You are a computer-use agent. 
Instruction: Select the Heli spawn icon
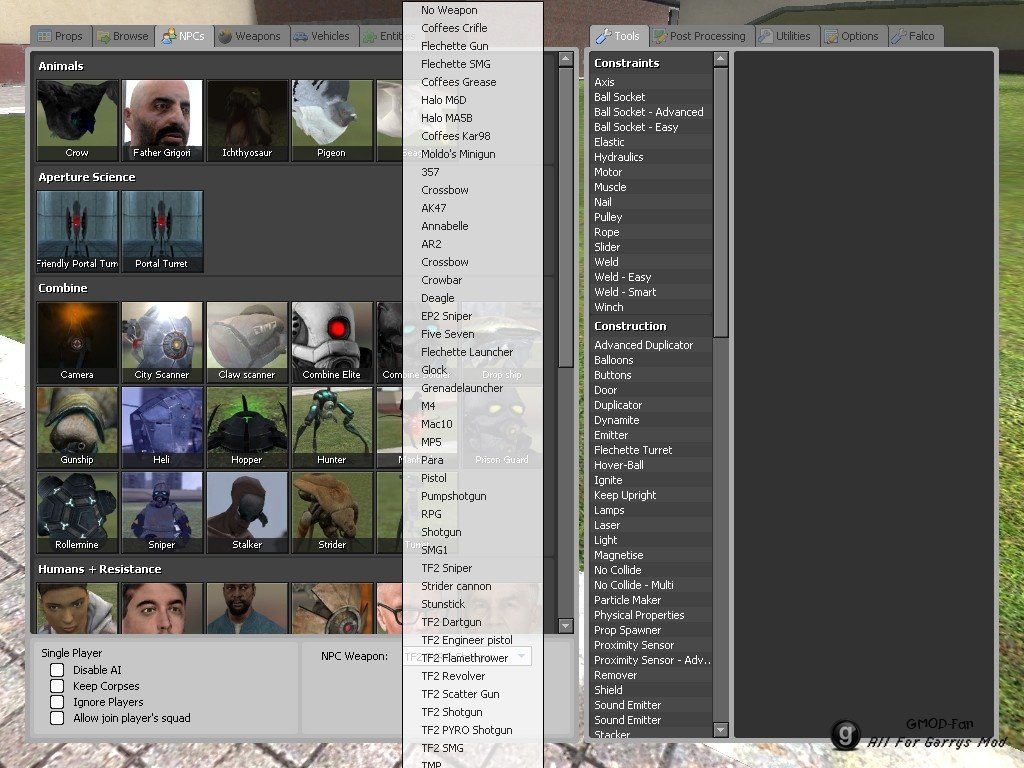162,427
